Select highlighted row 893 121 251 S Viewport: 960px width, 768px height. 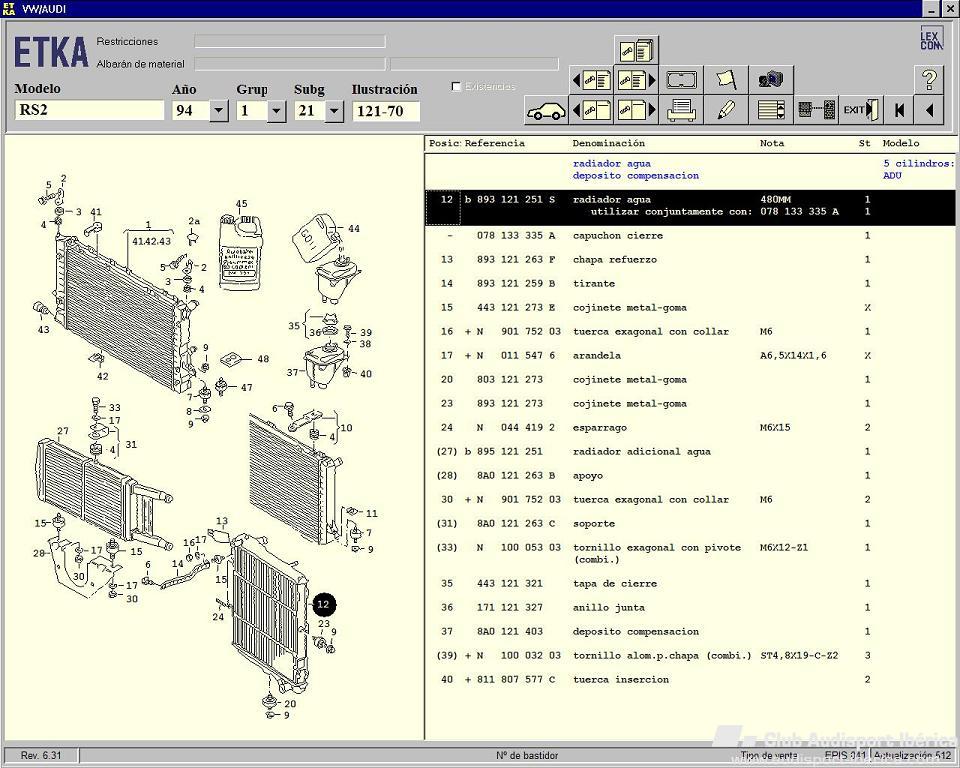coord(690,206)
